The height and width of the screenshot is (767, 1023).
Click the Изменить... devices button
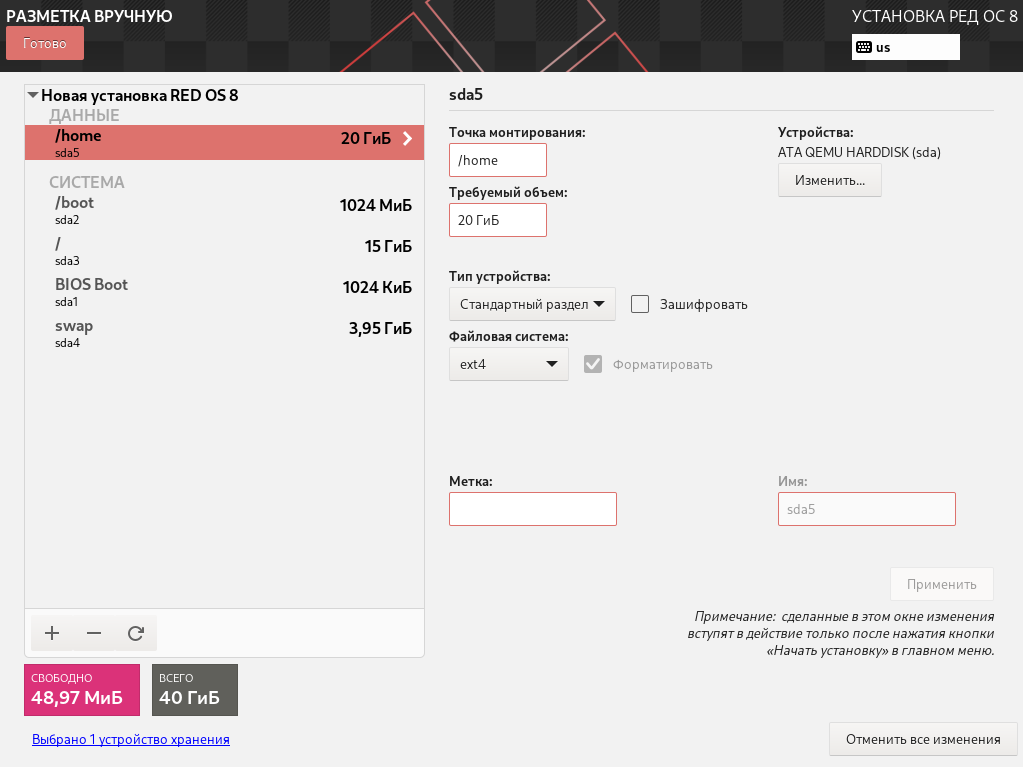pyautogui.click(x=830, y=180)
